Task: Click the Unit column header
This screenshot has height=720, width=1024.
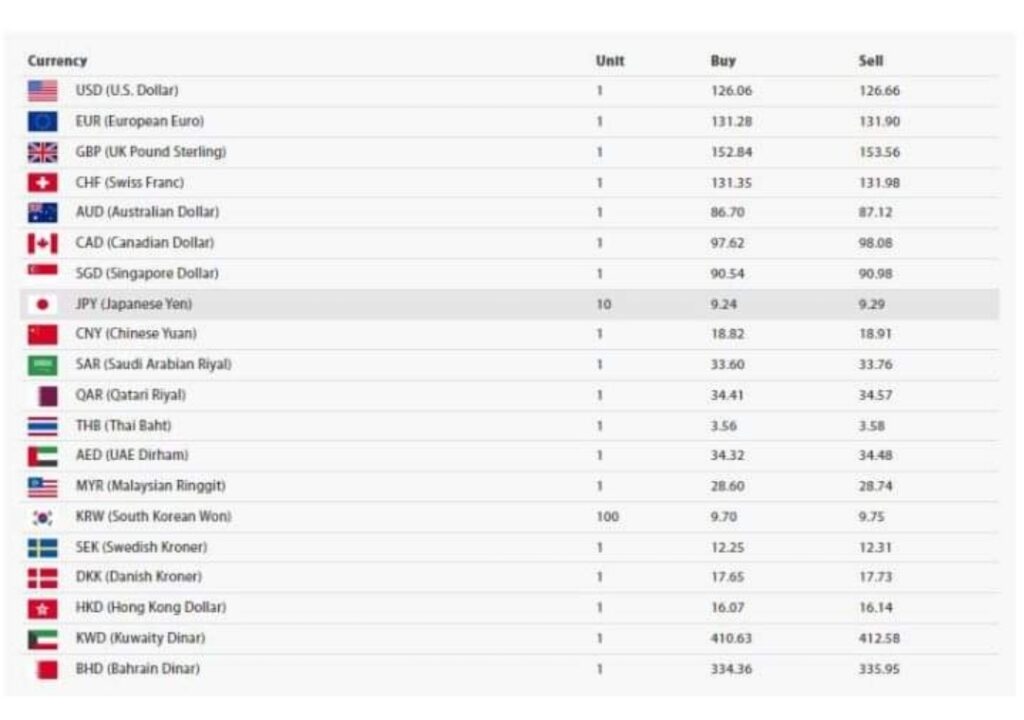Action: pyautogui.click(x=610, y=61)
